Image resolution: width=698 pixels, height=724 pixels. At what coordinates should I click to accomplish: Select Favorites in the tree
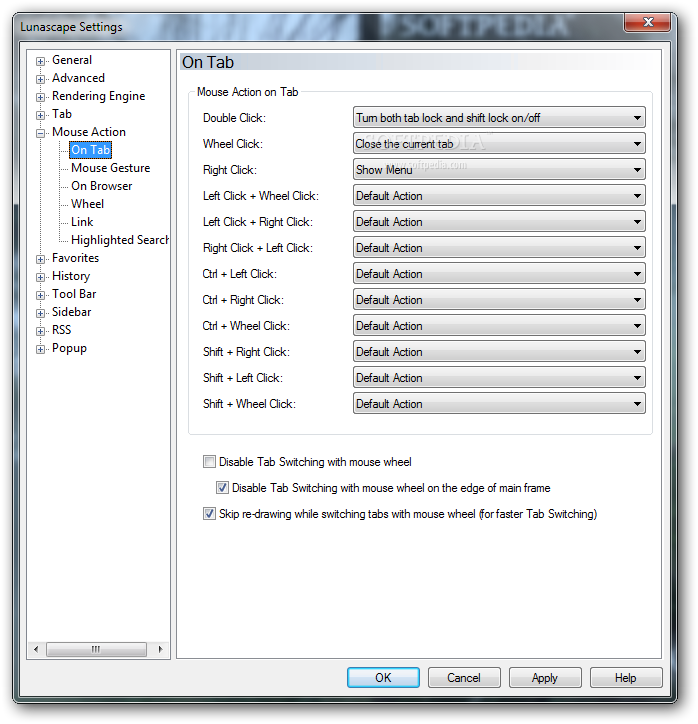75,258
